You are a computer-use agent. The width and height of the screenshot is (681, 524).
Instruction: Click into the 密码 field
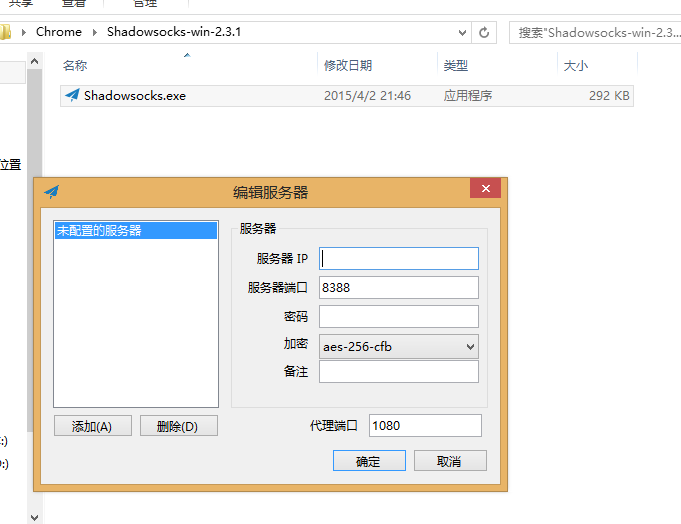click(399, 316)
